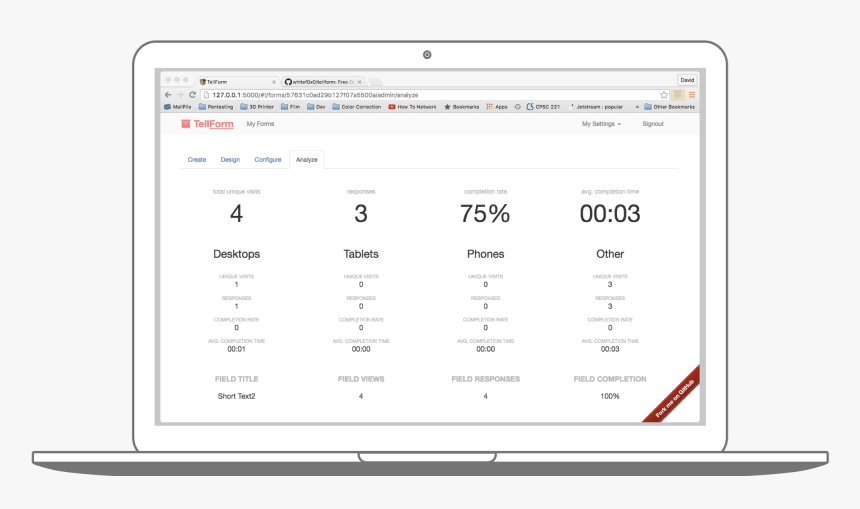Click the Signout link
The image size is (860, 509).
click(652, 124)
